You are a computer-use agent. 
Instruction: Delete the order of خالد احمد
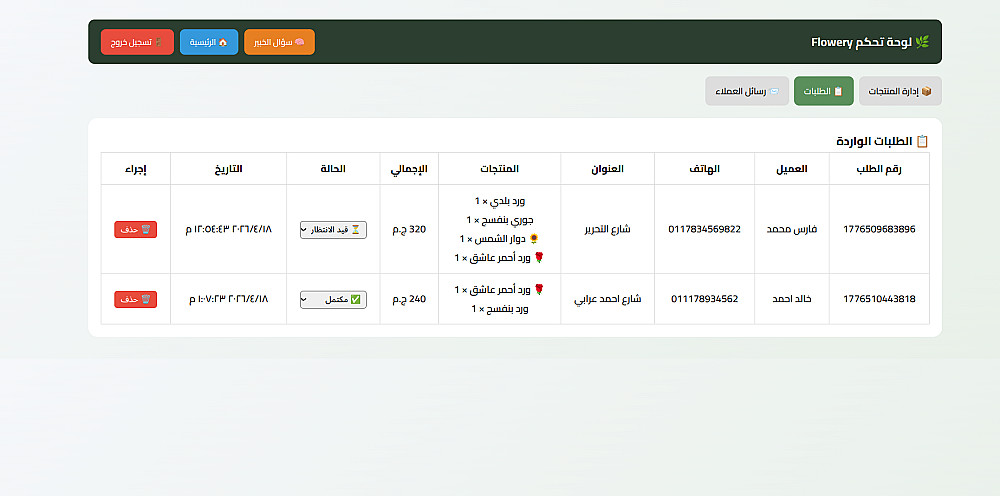(x=135, y=300)
